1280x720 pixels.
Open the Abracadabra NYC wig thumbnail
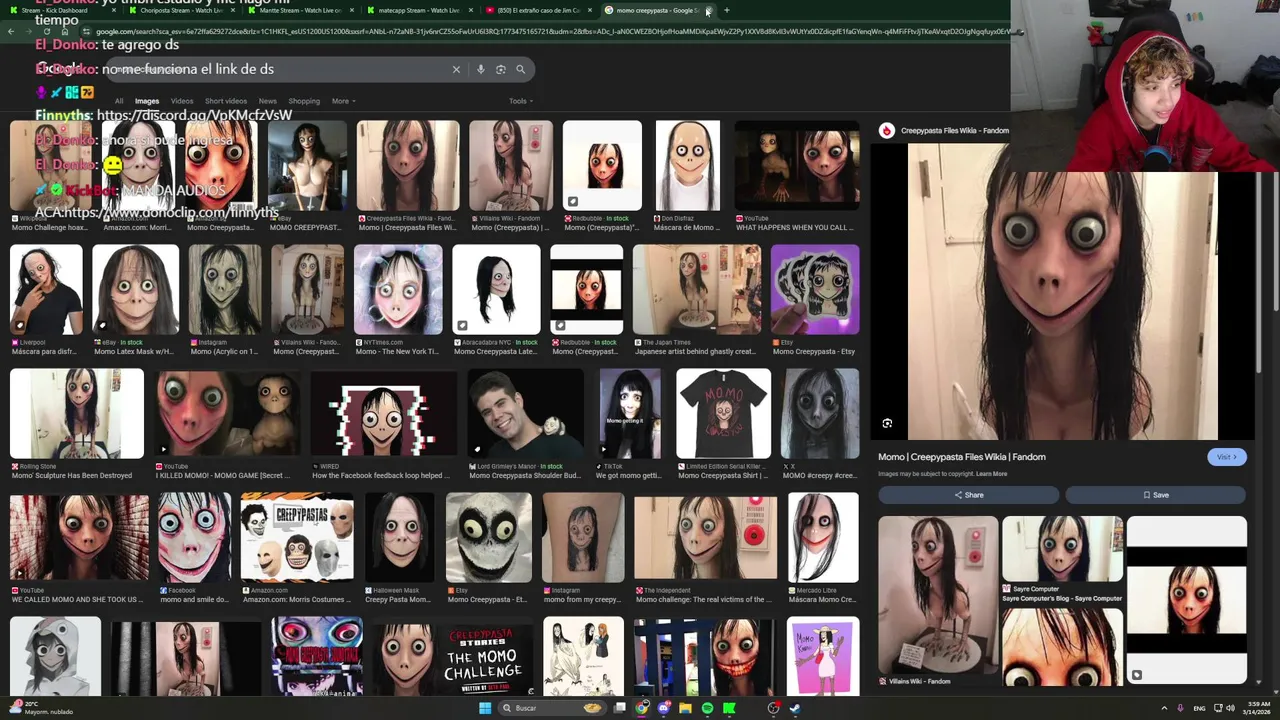(x=496, y=290)
